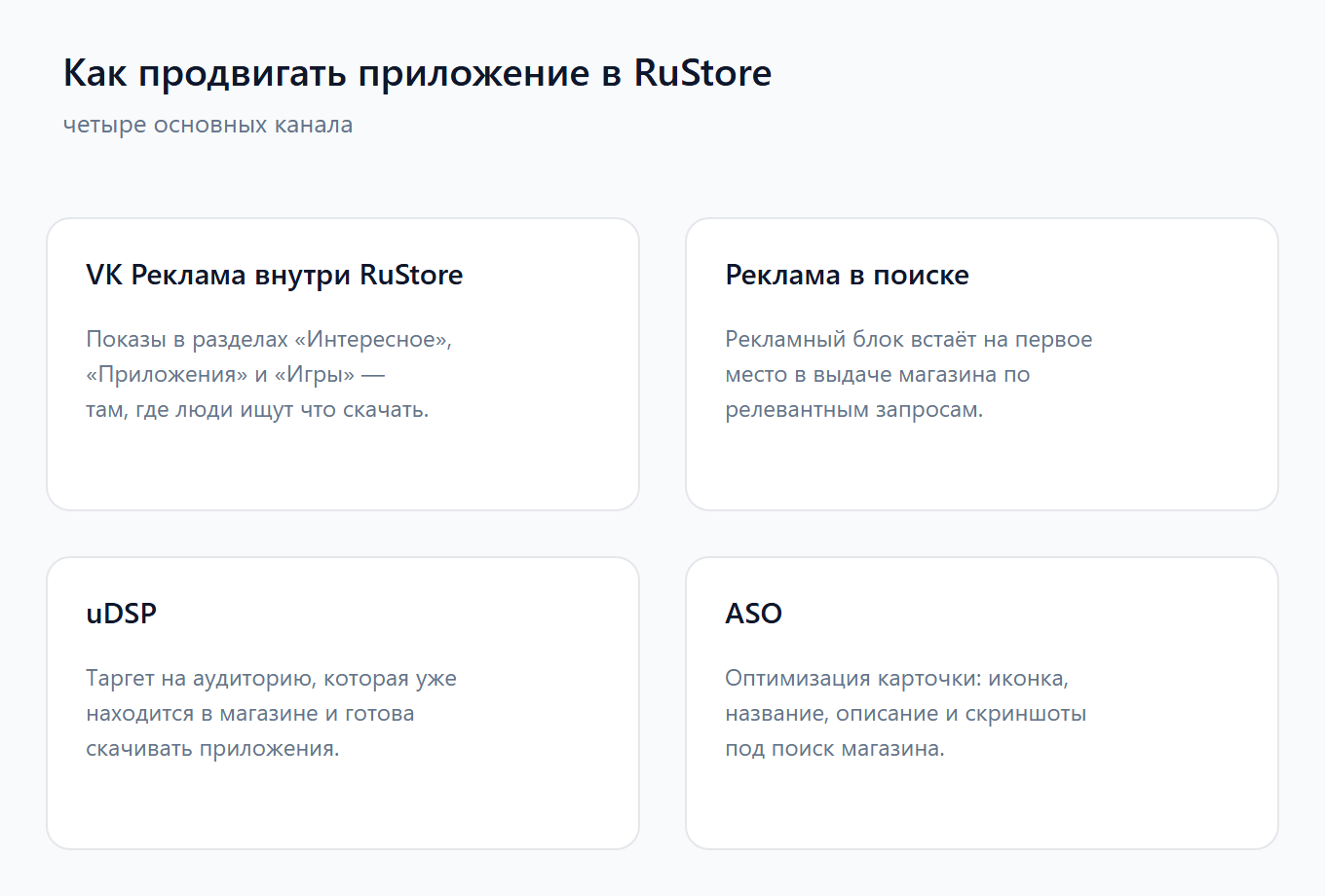Open the ASO card
Image resolution: width=1325 pixels, height=896 pixels.
pos(982,703)
